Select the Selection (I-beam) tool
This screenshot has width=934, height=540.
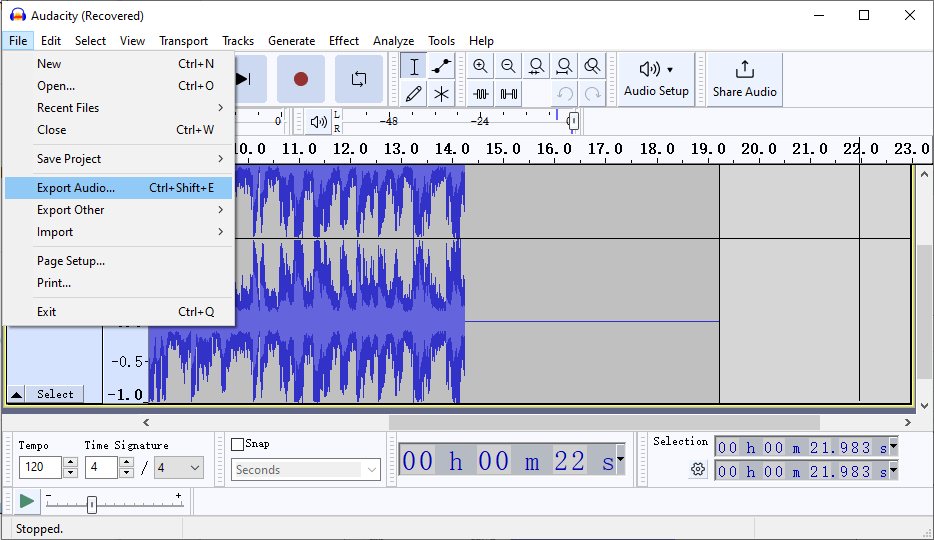413,67
